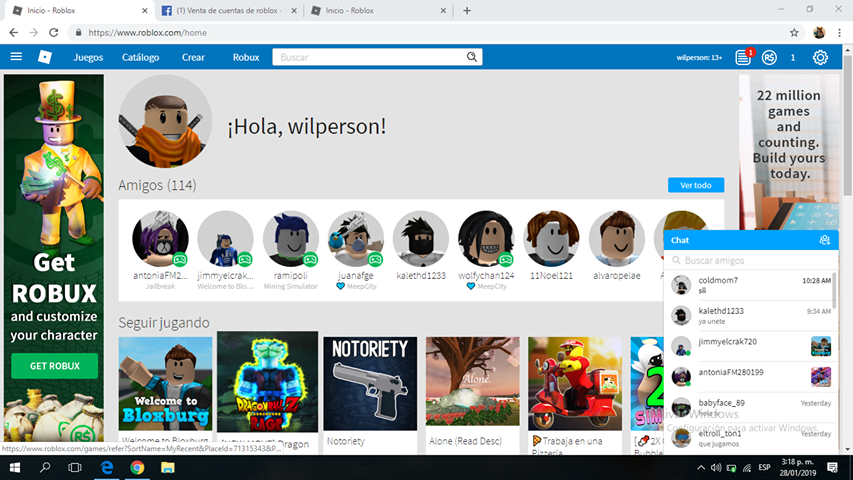Launch Microsoft Edge from taskbar
This screenshot has width=853, height=480.
click(107, 467)
